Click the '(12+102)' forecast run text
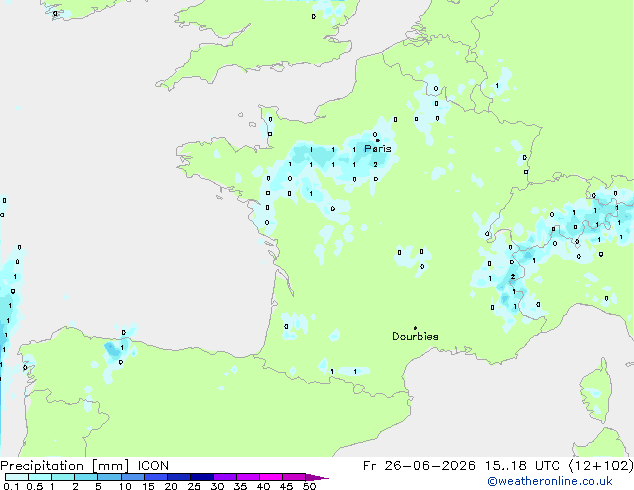Viewport: 634px width, 490px height. coord(601,466)
